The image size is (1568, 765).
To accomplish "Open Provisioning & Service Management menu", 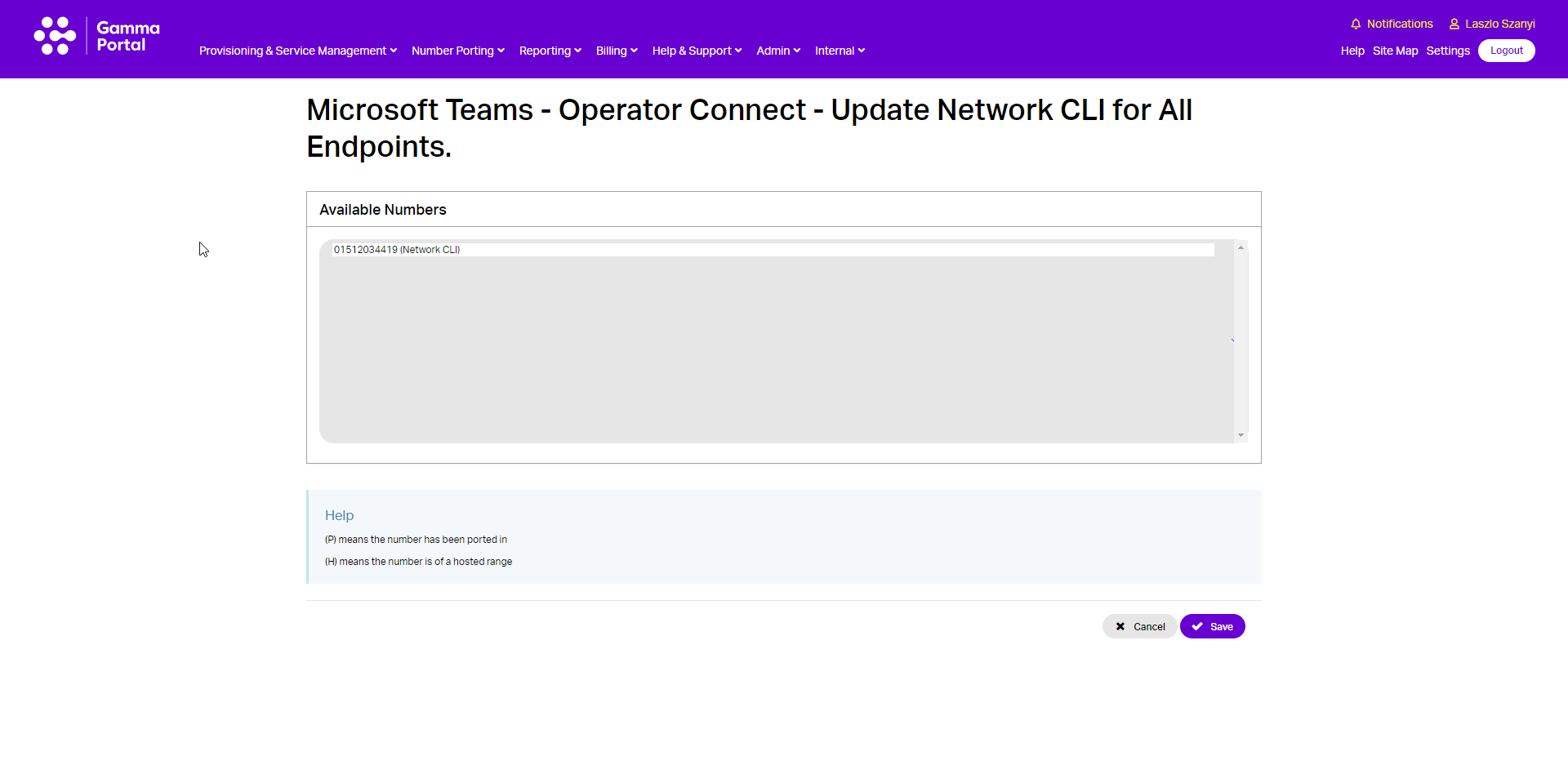I will tap(298, 51).
